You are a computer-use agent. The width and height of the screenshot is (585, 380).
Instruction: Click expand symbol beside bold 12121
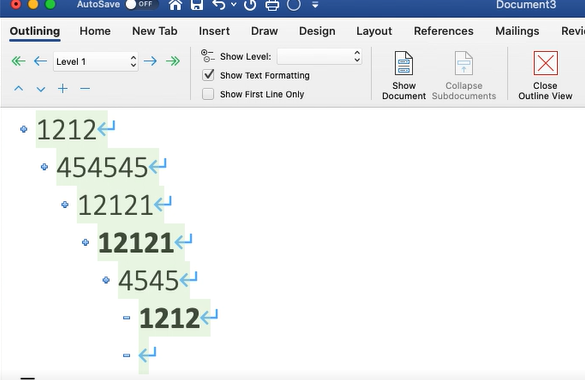point(85,242)
